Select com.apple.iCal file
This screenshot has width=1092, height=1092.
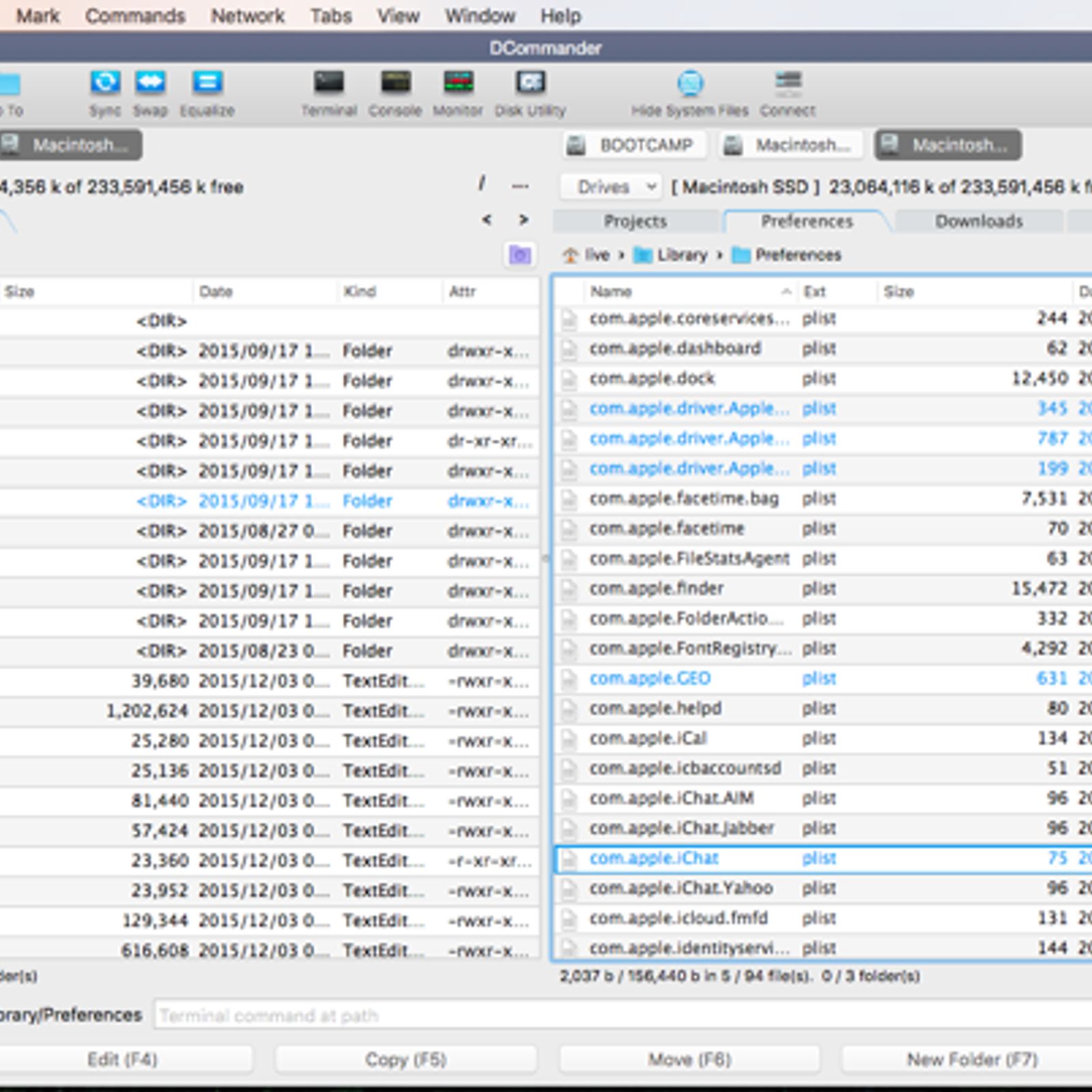[x=824, y=739]
